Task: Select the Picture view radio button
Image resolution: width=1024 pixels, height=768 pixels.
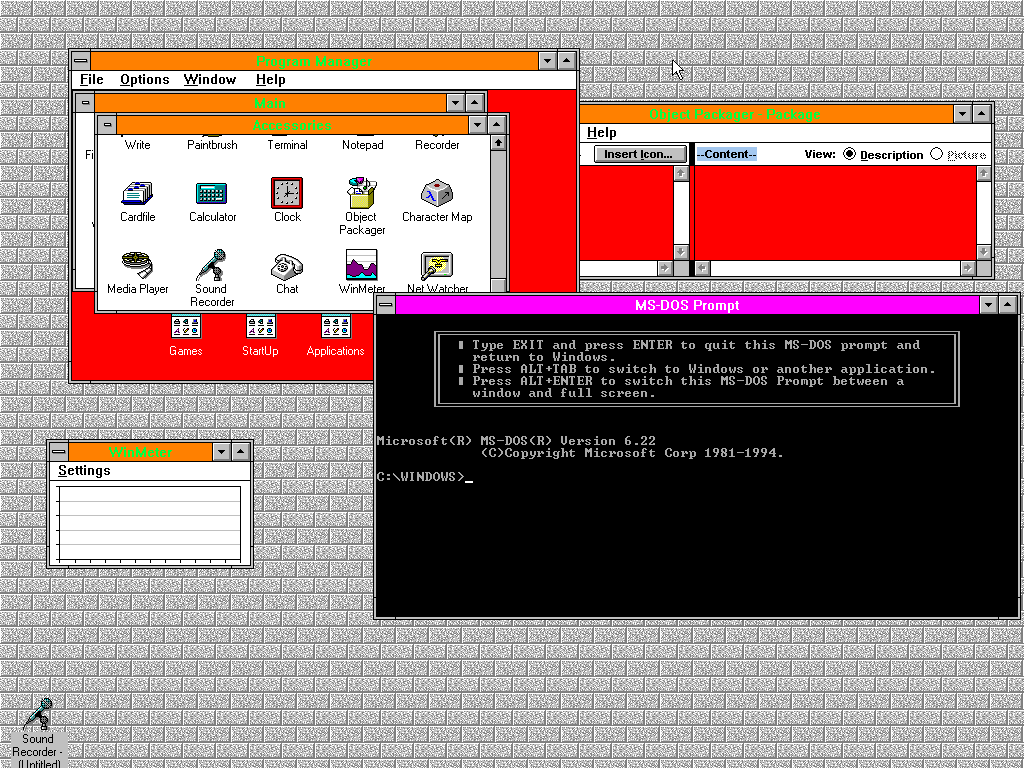Action: click(x=937, y=154)
